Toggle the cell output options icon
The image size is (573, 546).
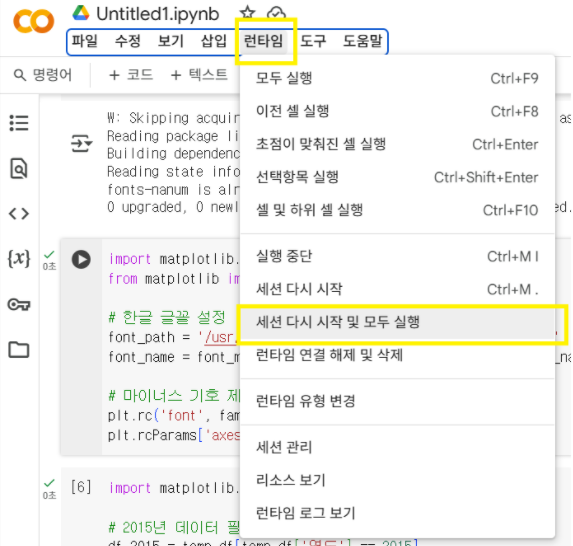81,143
